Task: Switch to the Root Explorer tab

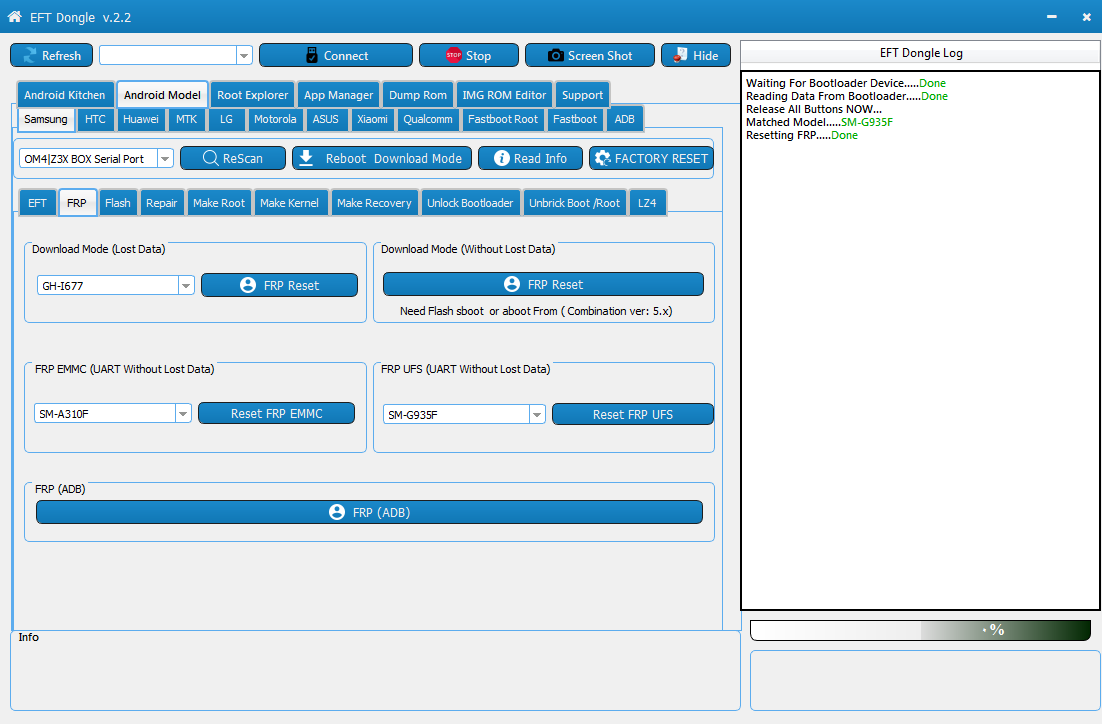Action: click(252, 95)
